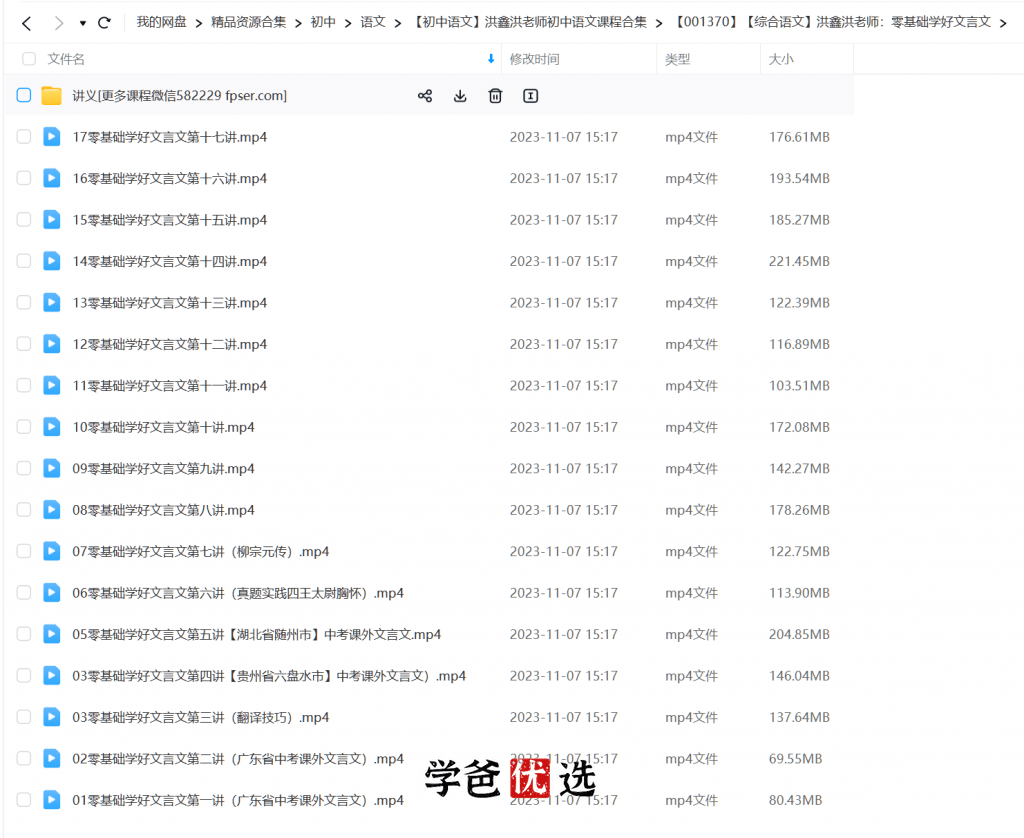Navigate to 初中 breadcrumb
Viewport: 1024px width, 838px height.
tap(323, 22)
